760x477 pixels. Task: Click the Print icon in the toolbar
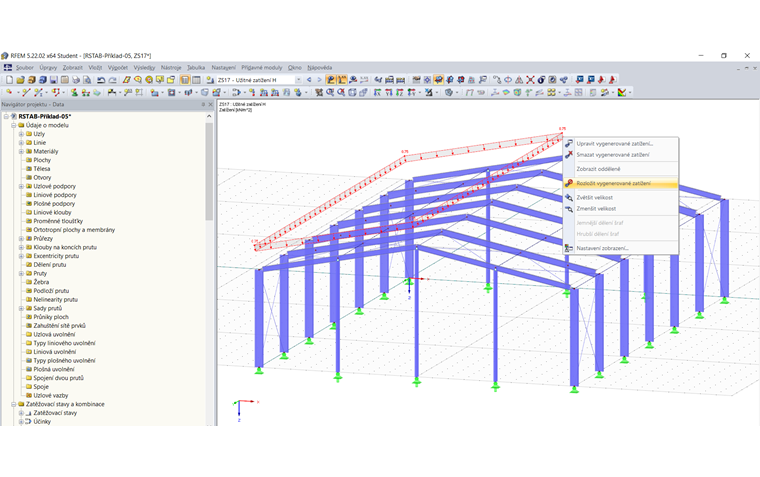point(76,80)
